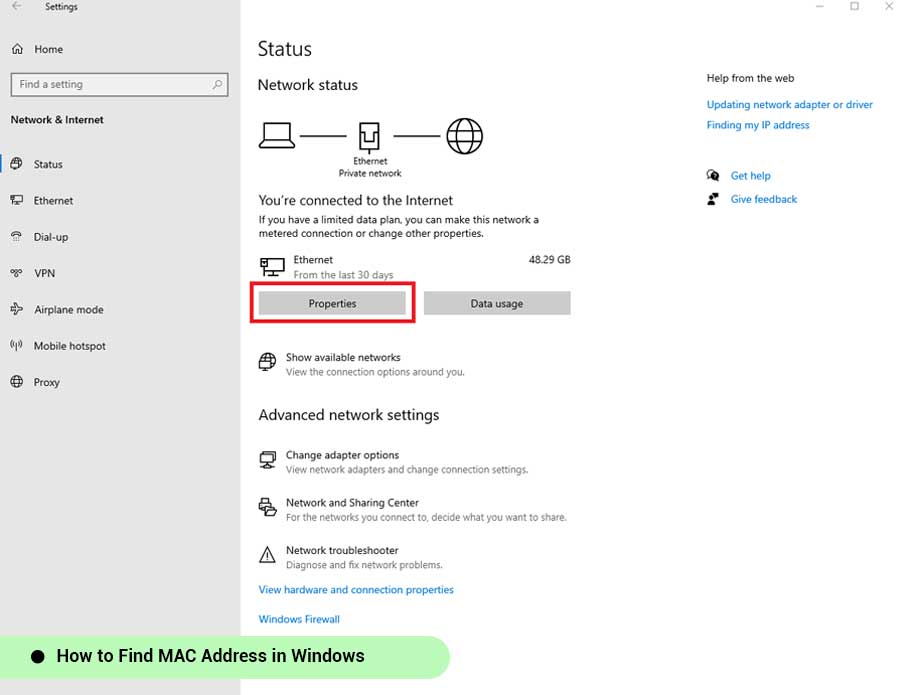Click the Airplane mode icon
This screenshot has width=900, height=695.
click(x=17, y=310)
